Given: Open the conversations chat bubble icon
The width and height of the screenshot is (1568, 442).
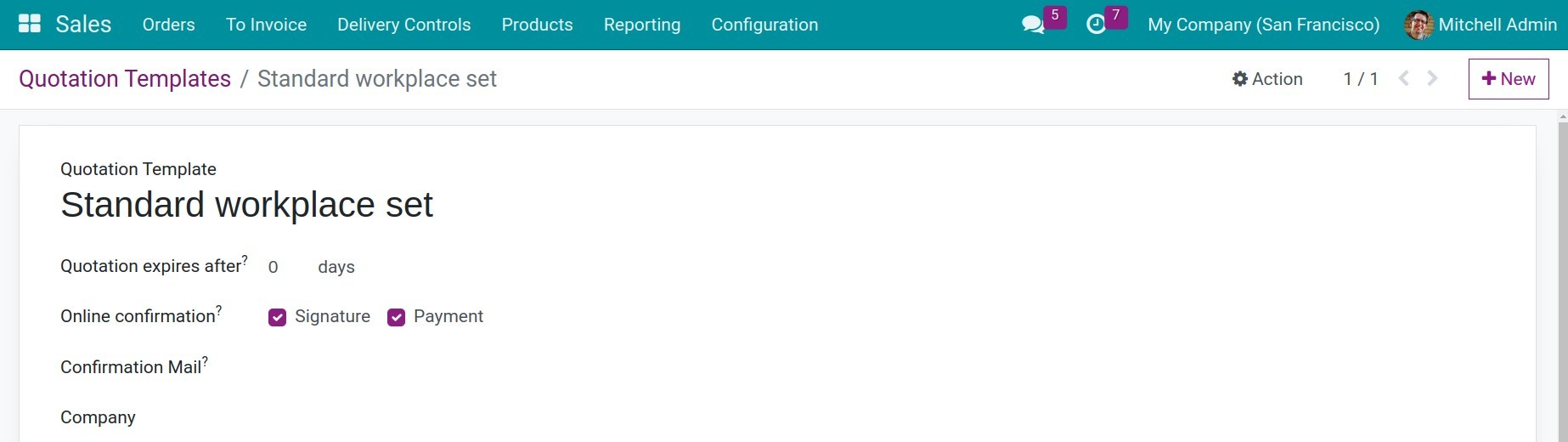Looking at the screenshot, I should click(1033, 25).
